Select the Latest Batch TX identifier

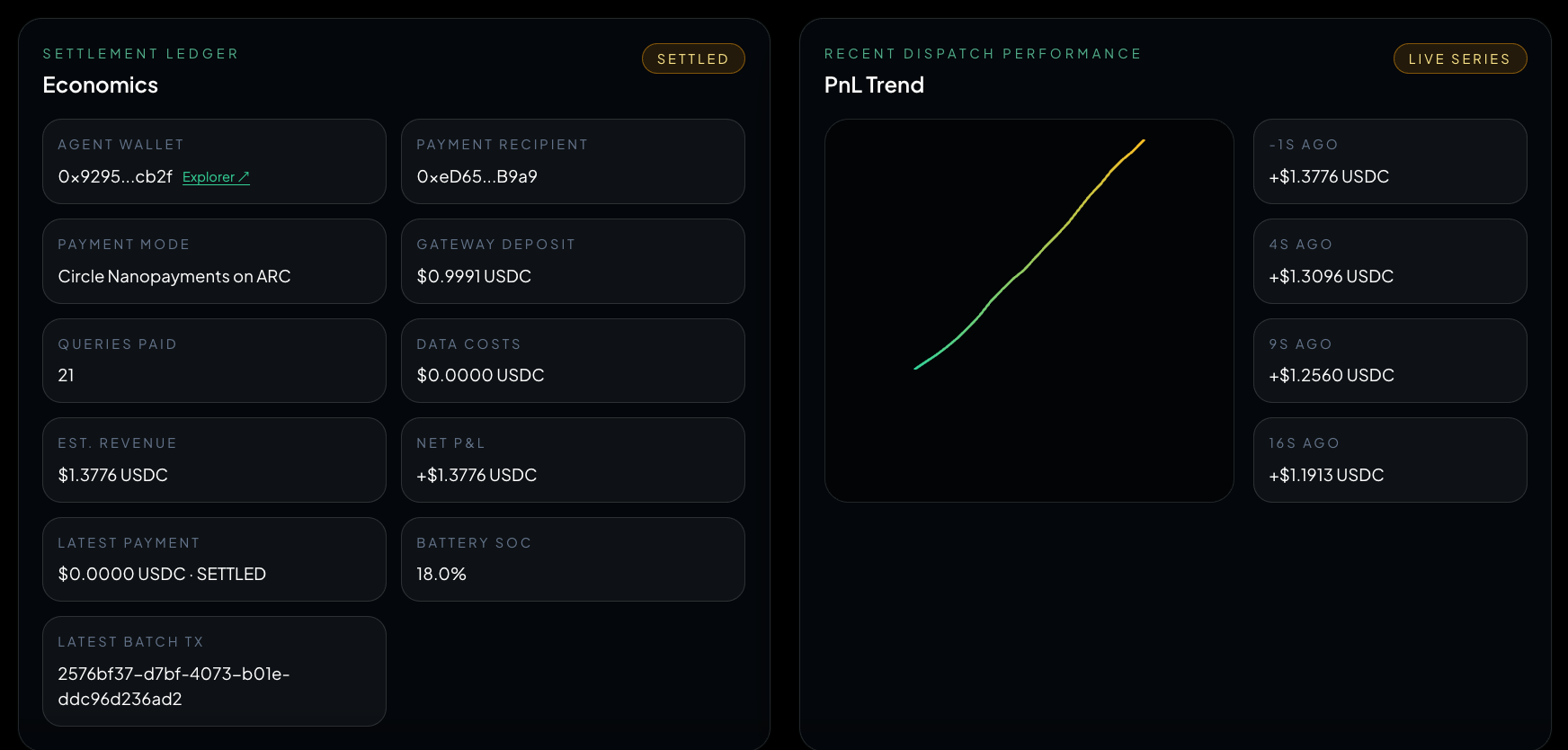click(x=174, y=686)
